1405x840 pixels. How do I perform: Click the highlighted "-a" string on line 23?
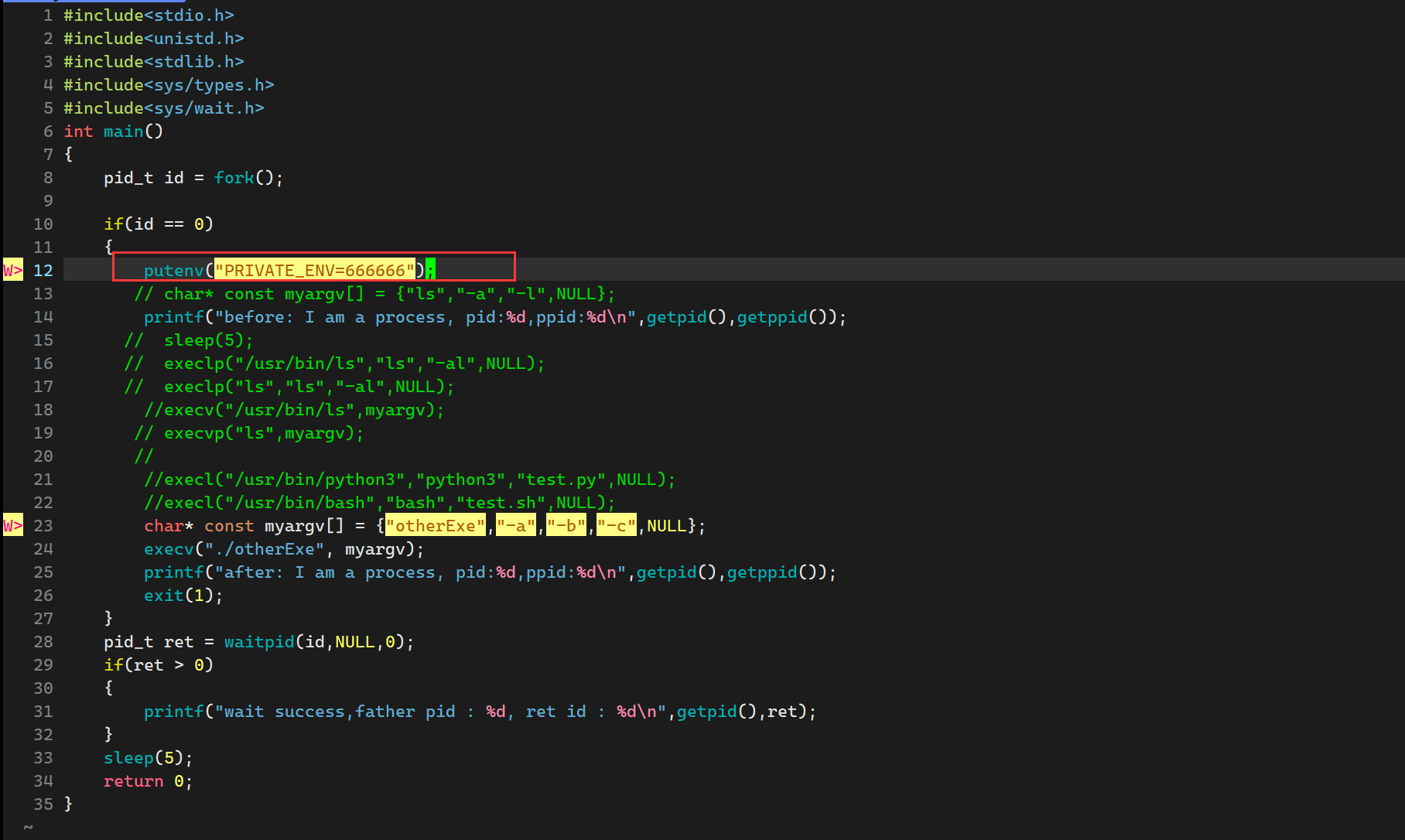coord(516,525)
